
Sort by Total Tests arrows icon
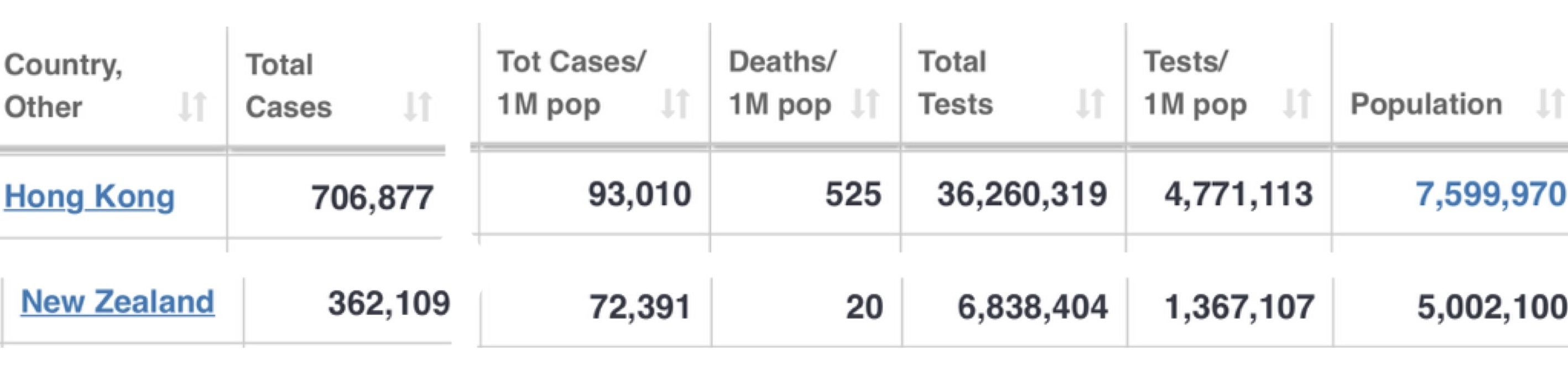tap(1090, 103)
